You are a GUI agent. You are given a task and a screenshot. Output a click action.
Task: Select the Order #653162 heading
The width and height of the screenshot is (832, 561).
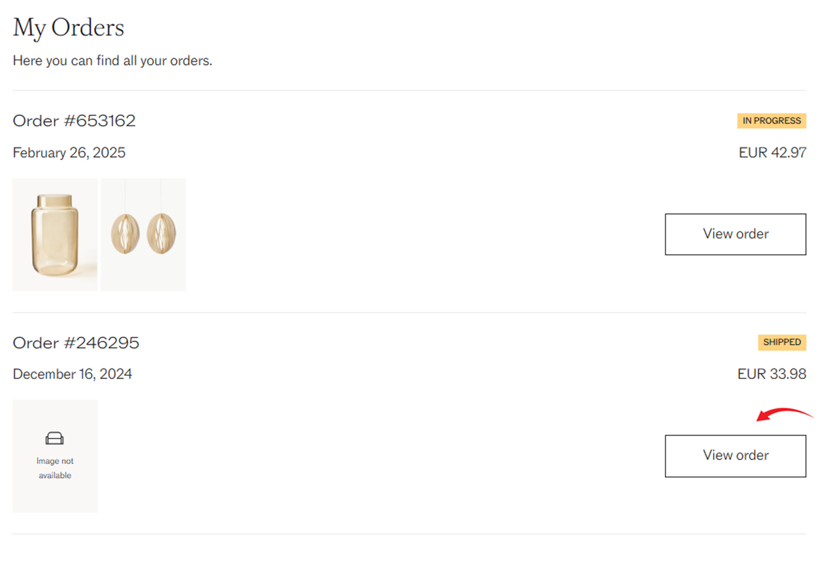74,121
